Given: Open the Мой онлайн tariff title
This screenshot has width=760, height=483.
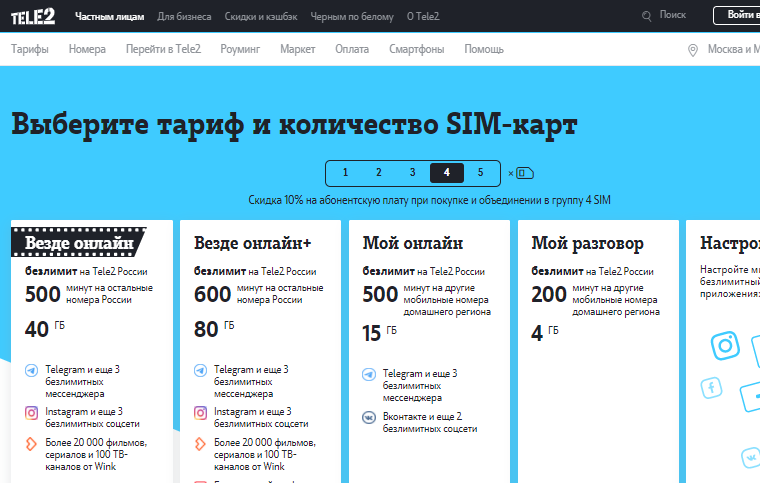Looking at the screenshot, I should click(413, 243).
